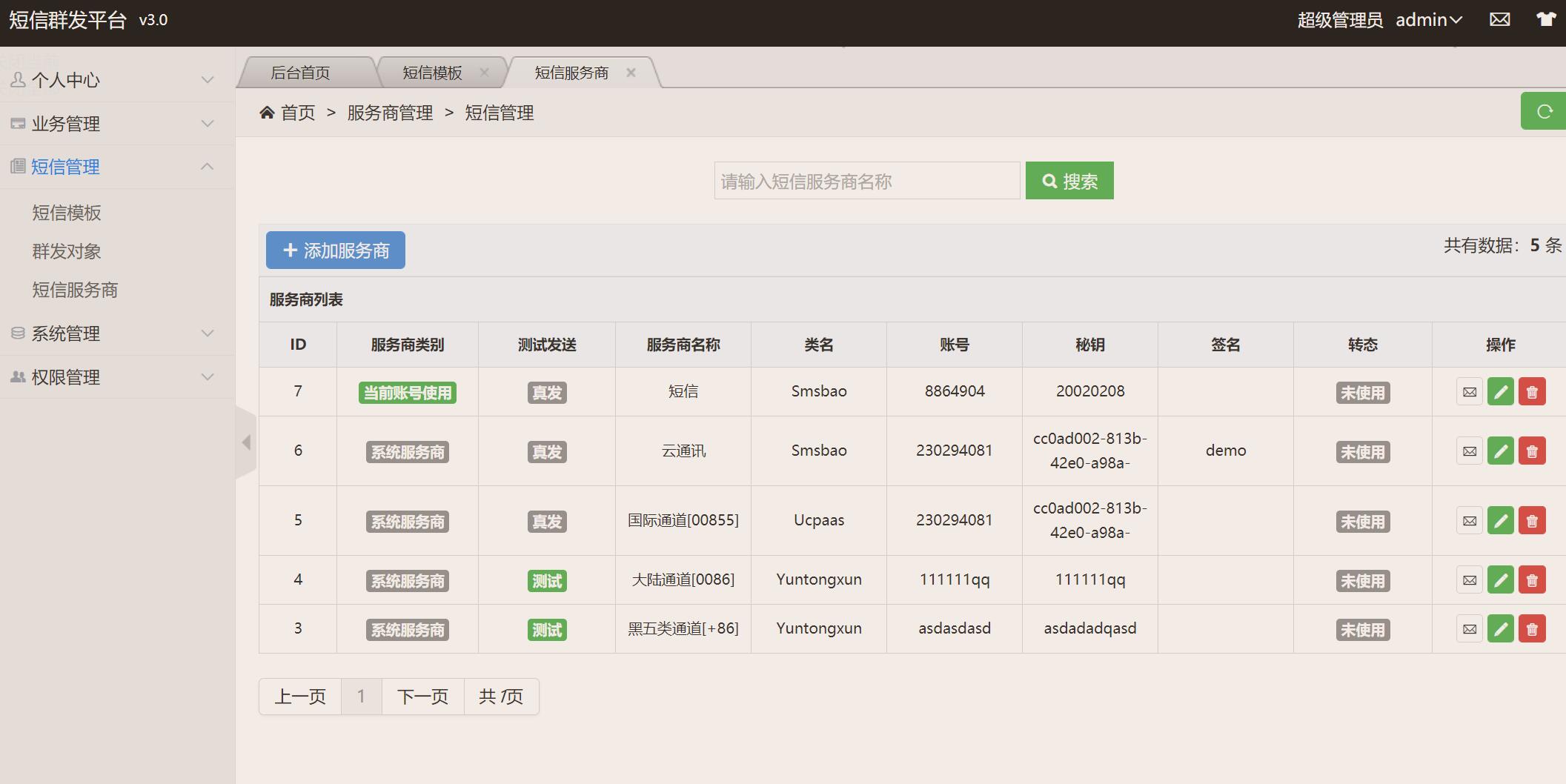Open the shirt theme/skin icon
This screenshot has width=1566, height=784.
[x=1545, y=20]
